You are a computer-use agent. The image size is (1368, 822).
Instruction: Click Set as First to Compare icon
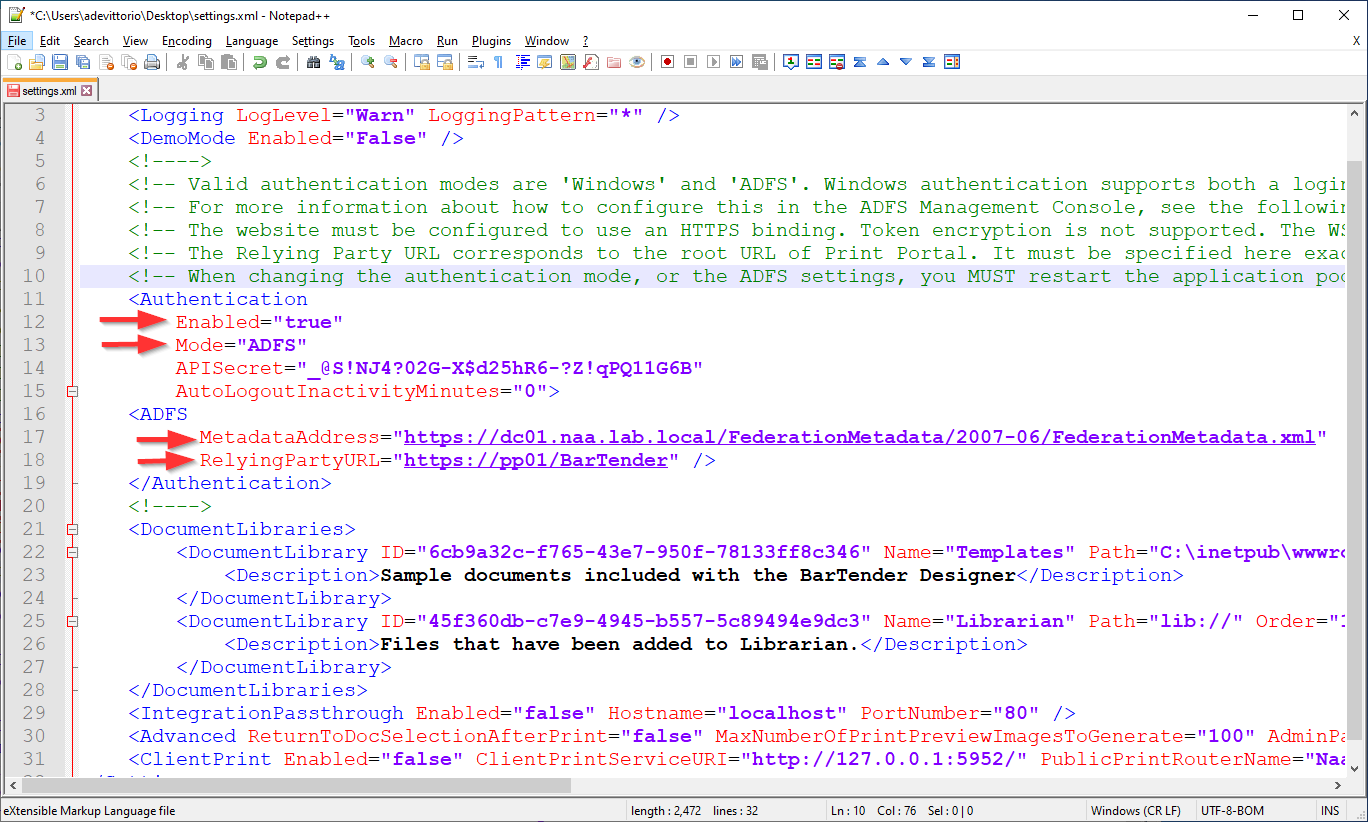(790, 62)
